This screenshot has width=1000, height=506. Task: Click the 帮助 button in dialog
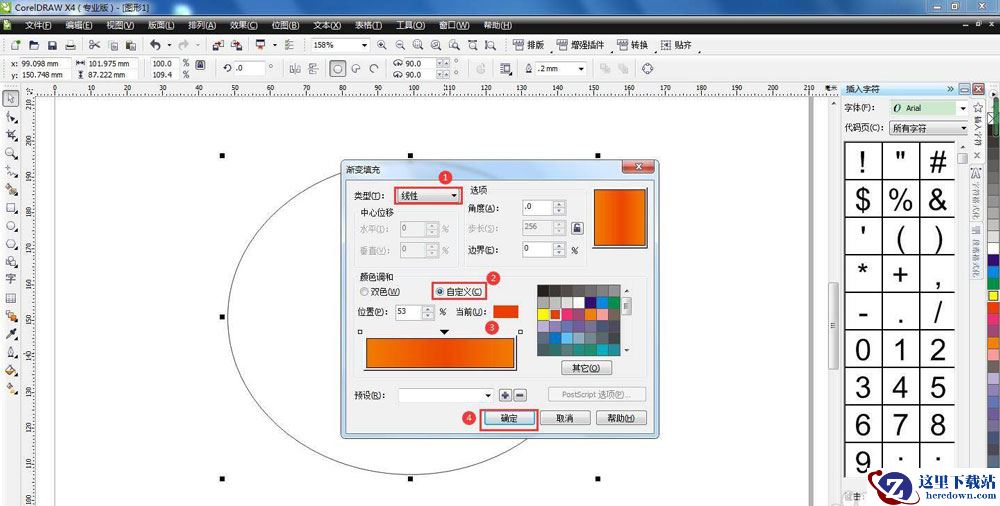(621, 418)
